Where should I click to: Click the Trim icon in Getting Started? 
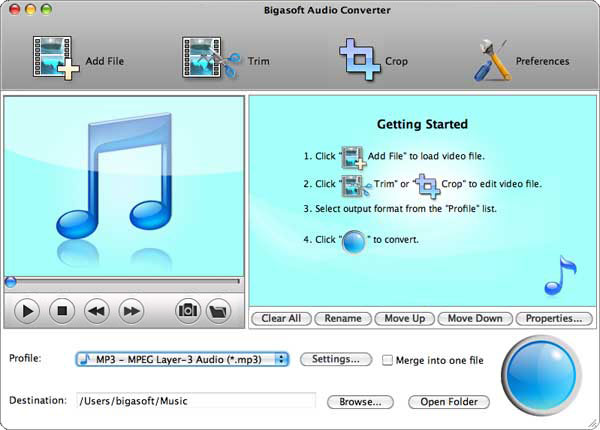click(x=356, y=185)
